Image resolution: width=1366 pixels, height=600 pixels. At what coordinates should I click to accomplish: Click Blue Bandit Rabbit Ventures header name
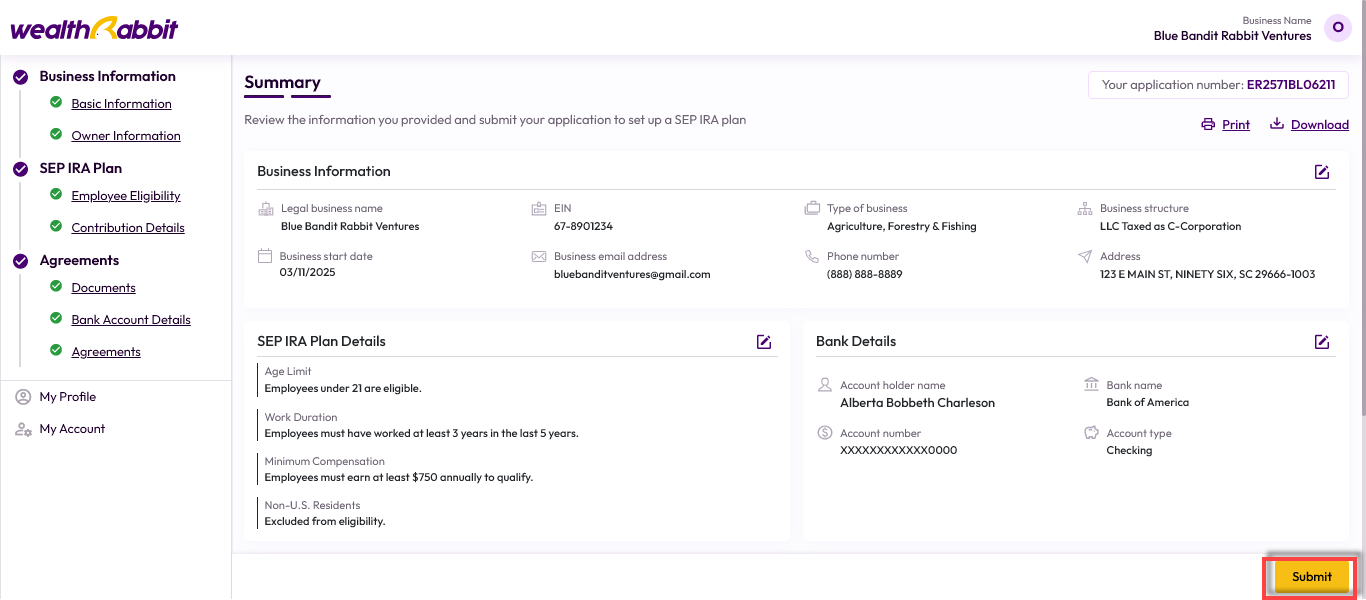point(1232,36)
